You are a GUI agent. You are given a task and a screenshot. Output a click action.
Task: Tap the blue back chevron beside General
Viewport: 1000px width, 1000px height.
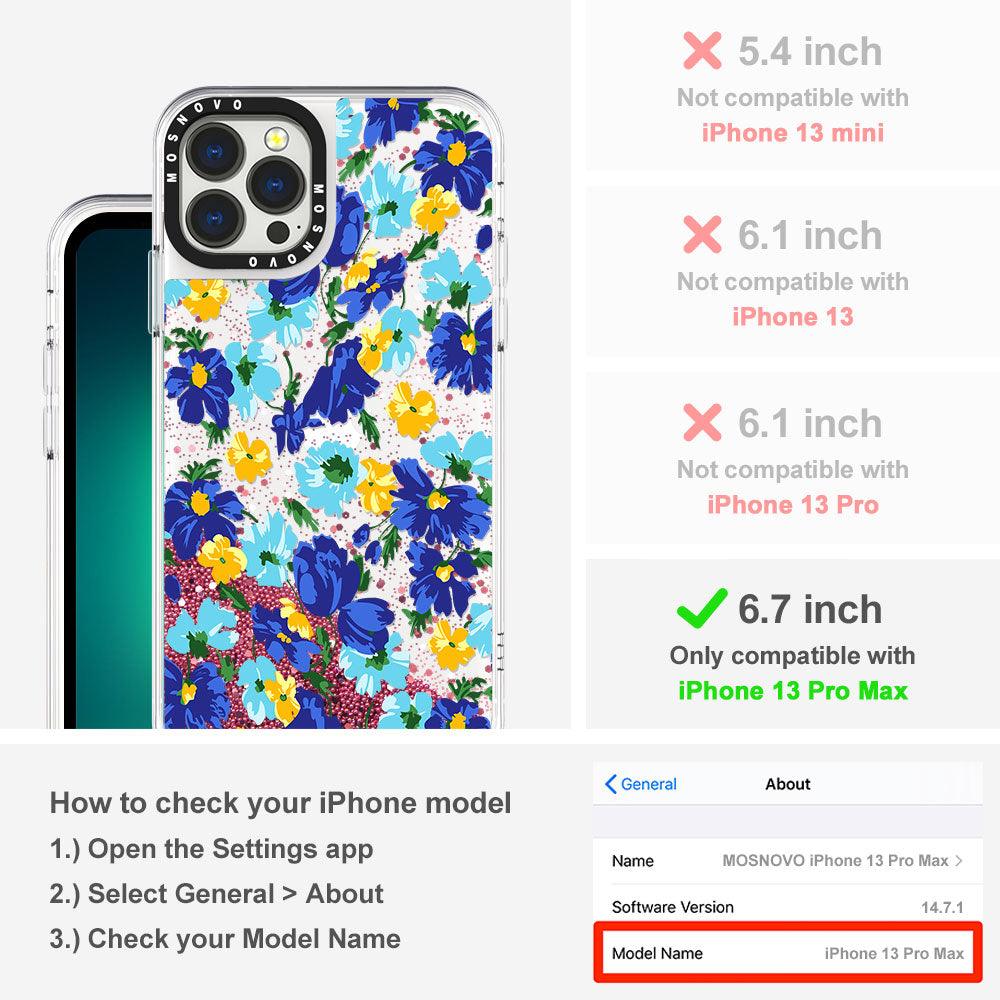tap(610, 784)
